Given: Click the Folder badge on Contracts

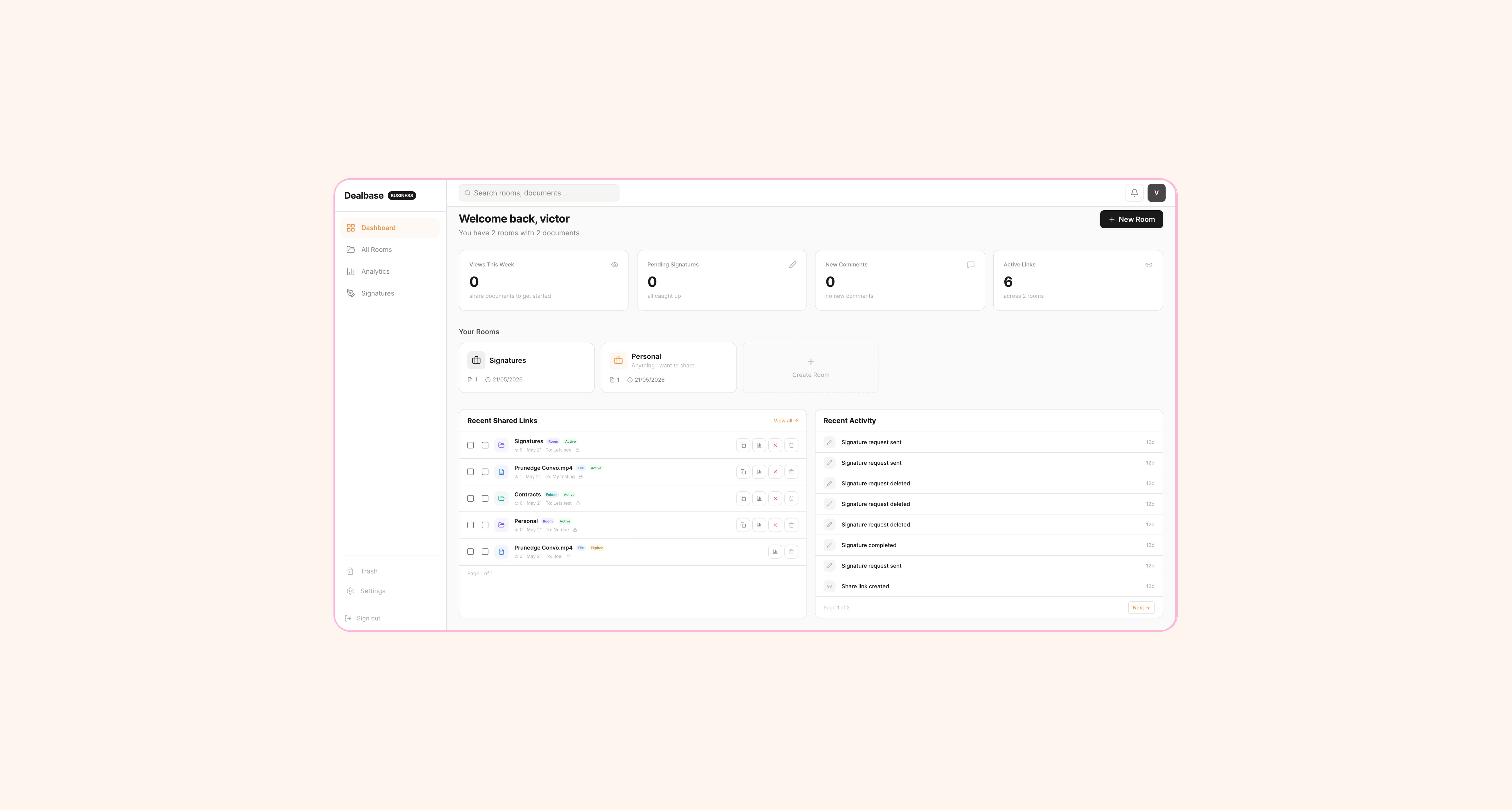Looking at the screenshot, I should click(551, 495).
